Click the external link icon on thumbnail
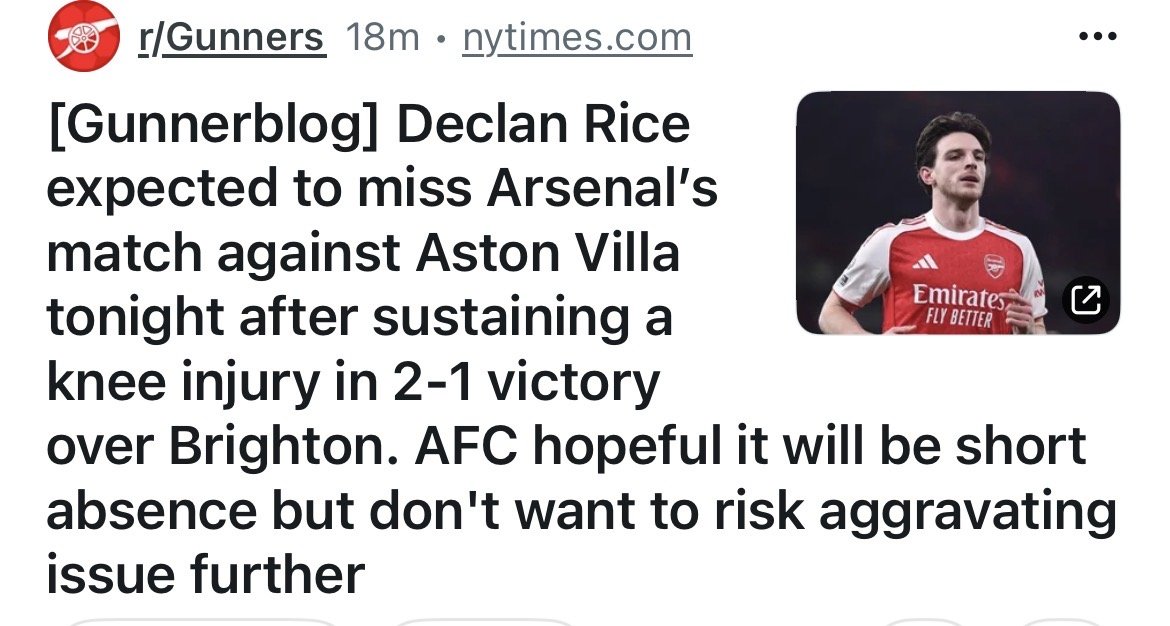This screenshot has height=626, width=1170. (x=1084, y=297)
